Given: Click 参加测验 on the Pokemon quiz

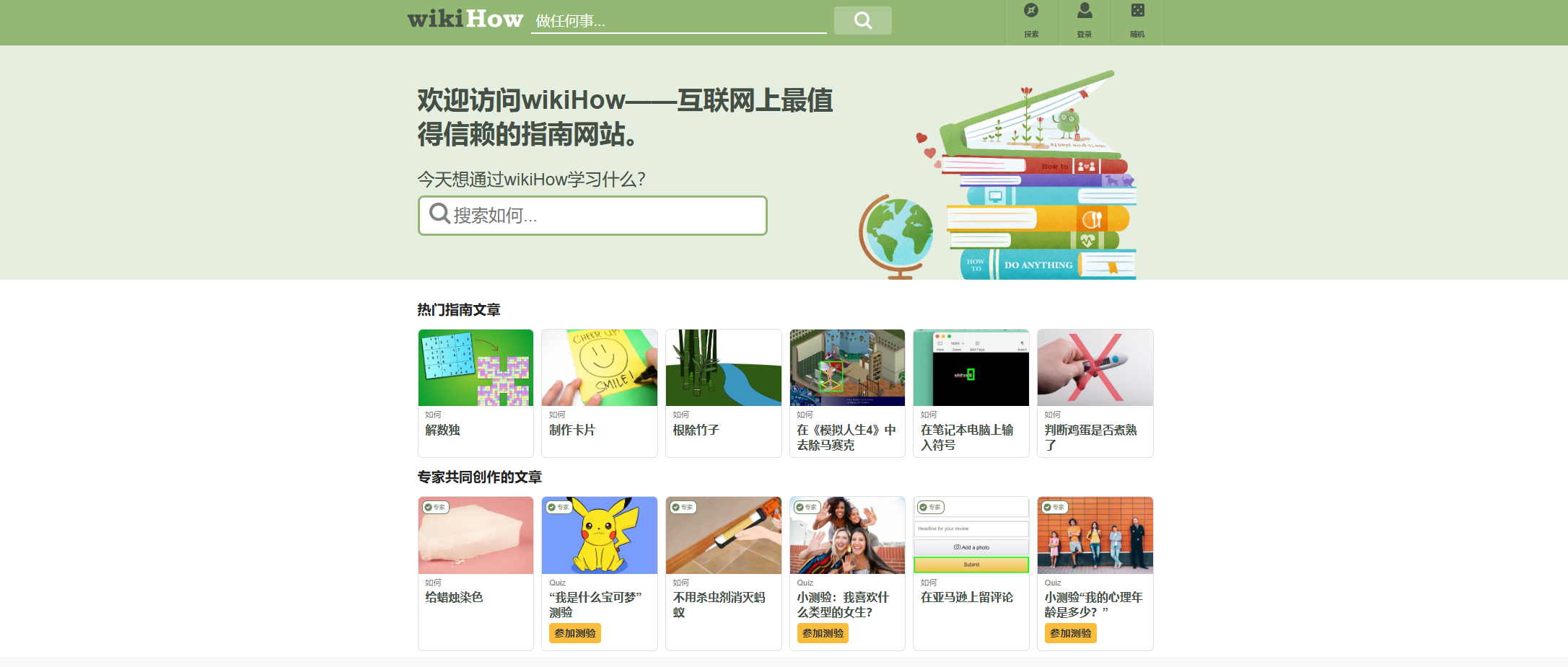Looking at the screenshot, I should click(574, 633).
